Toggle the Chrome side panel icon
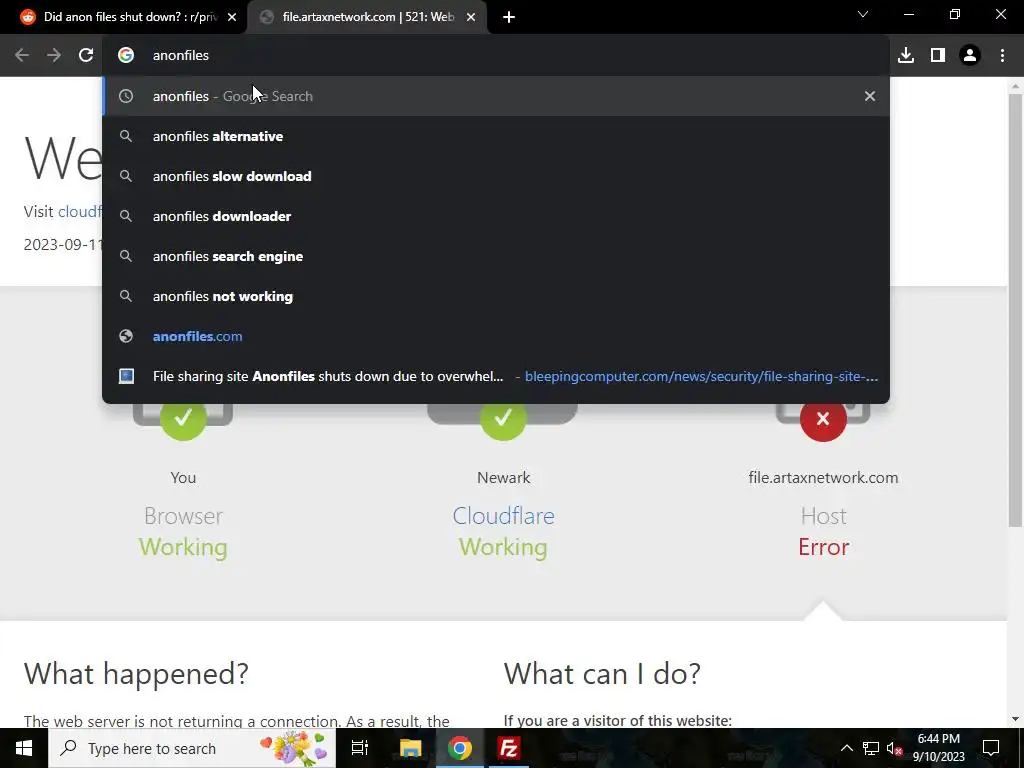The width and height of the screenshot is (1024, 768). pos(938,56)
